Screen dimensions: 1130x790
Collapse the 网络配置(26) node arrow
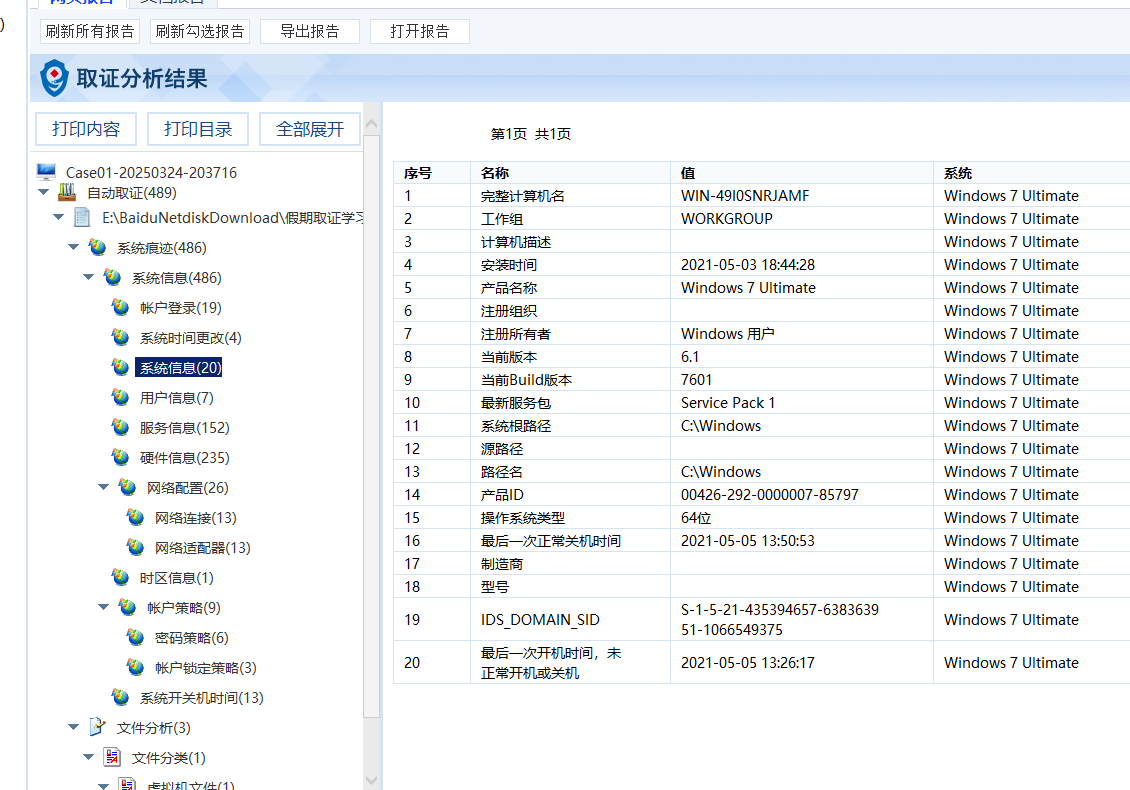click(x=104, y=487)
